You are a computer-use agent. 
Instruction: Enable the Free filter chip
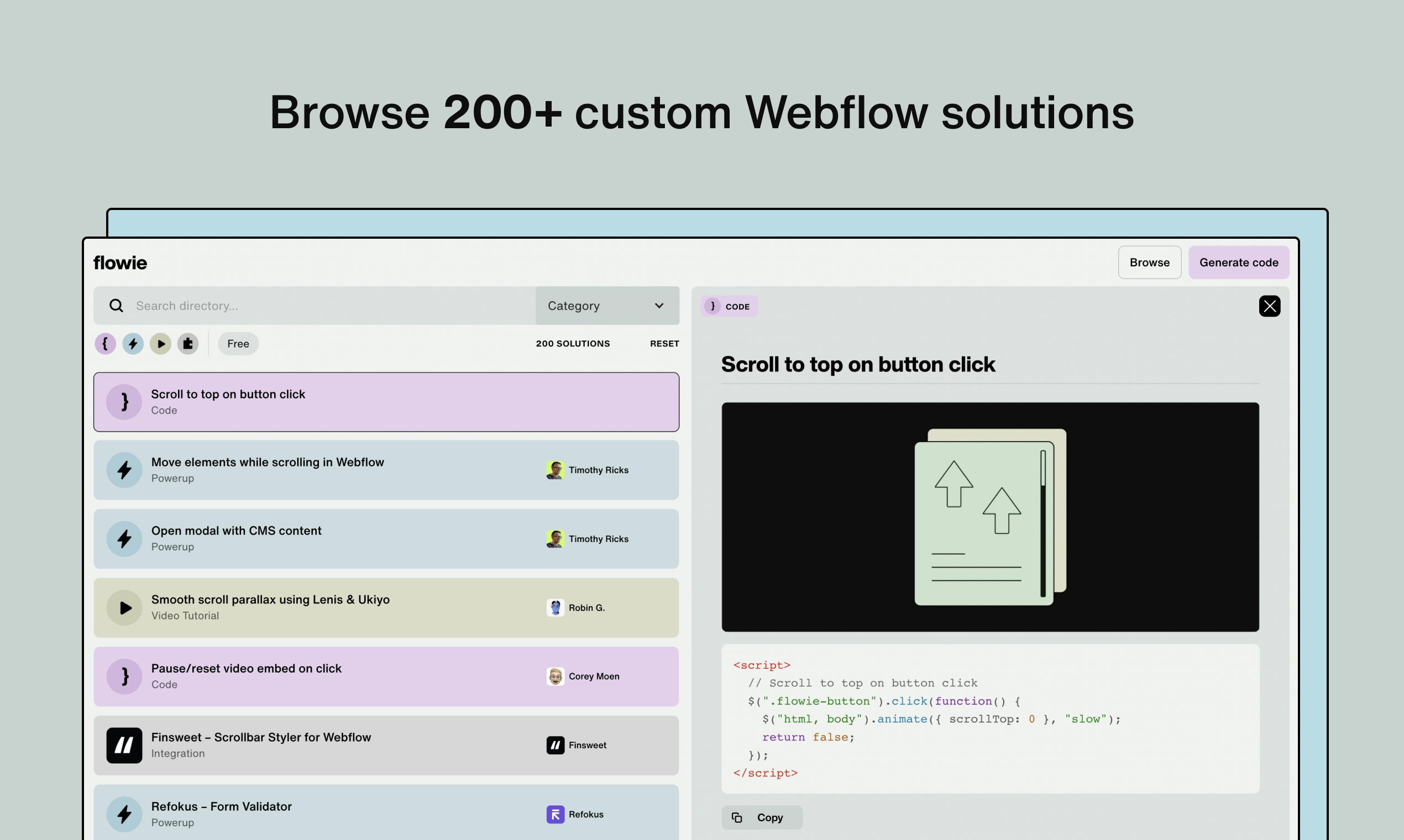pos(238,344)
